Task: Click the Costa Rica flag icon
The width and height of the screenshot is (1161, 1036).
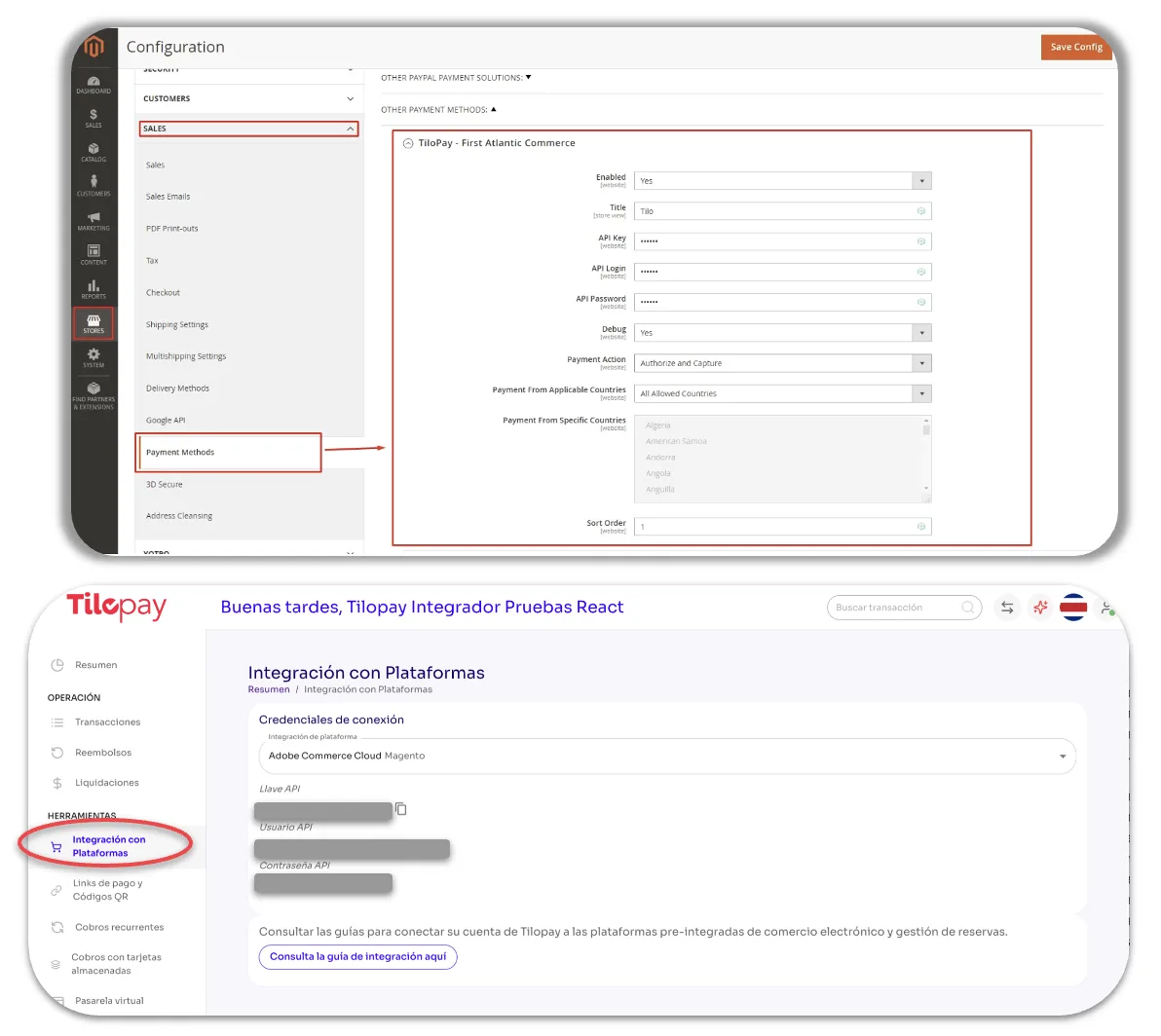Action: pos(1073,608)
